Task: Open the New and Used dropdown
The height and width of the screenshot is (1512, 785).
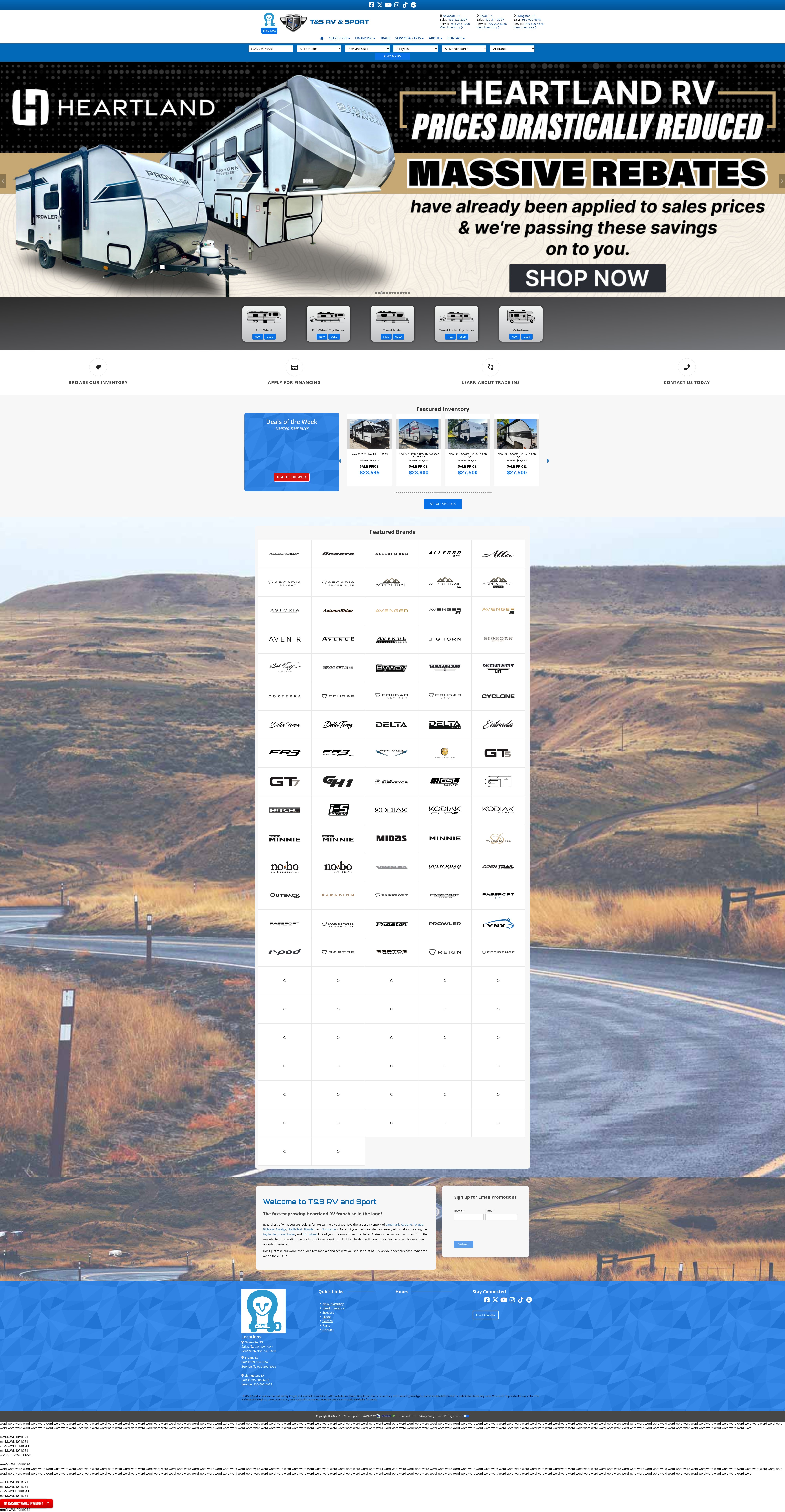Action: [x=368, y=49]
